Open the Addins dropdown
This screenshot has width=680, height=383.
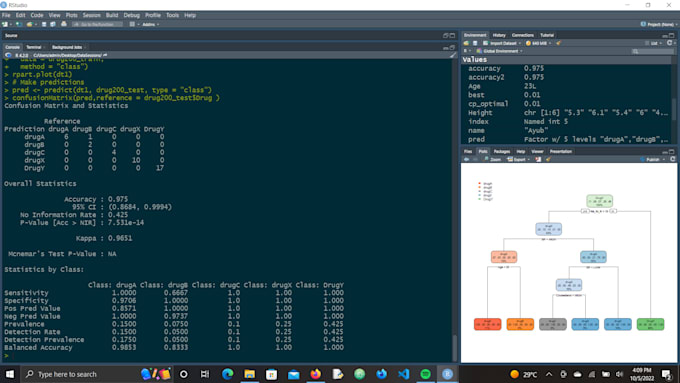150,24
